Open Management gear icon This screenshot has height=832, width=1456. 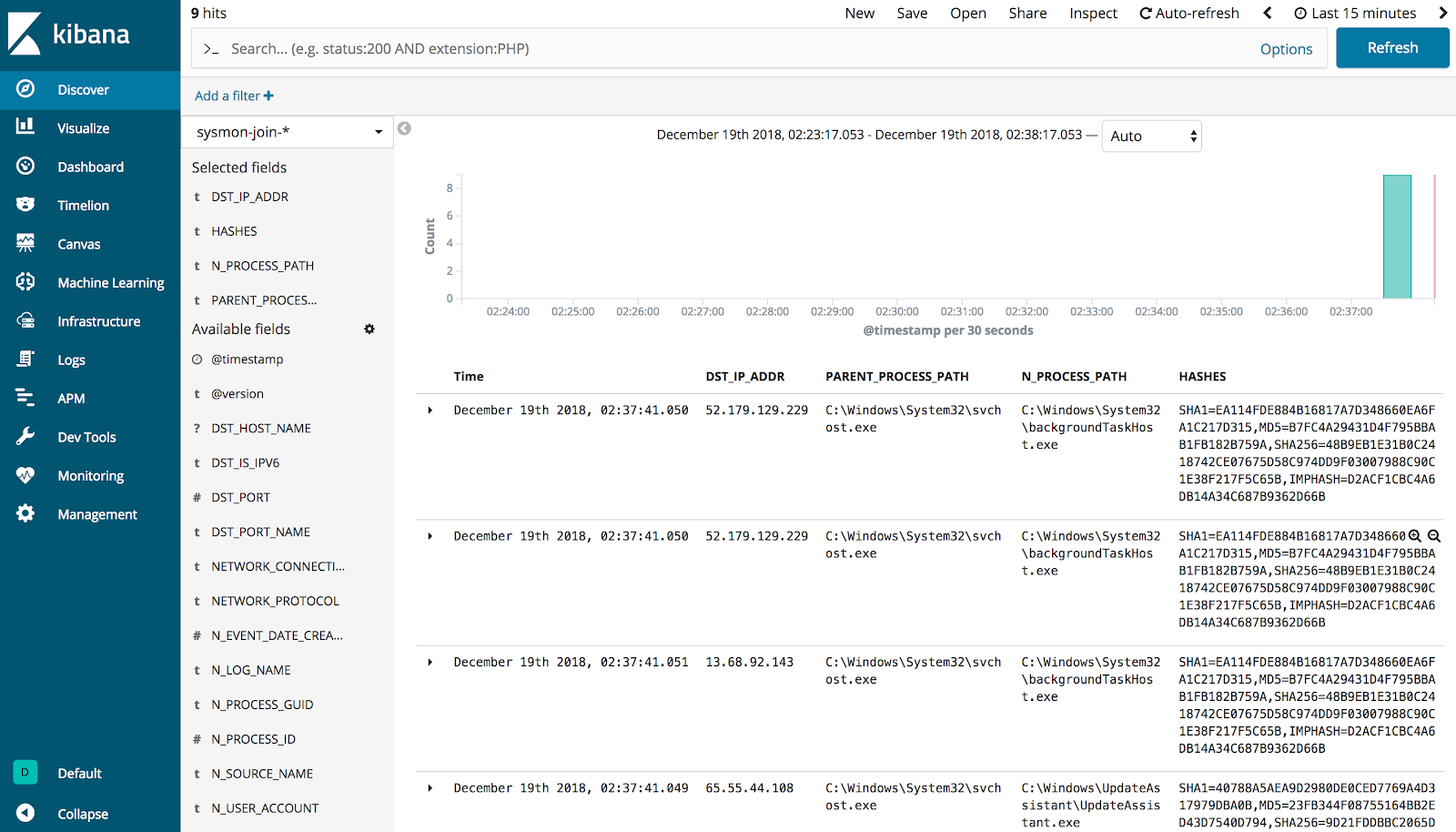click(25, 513)
